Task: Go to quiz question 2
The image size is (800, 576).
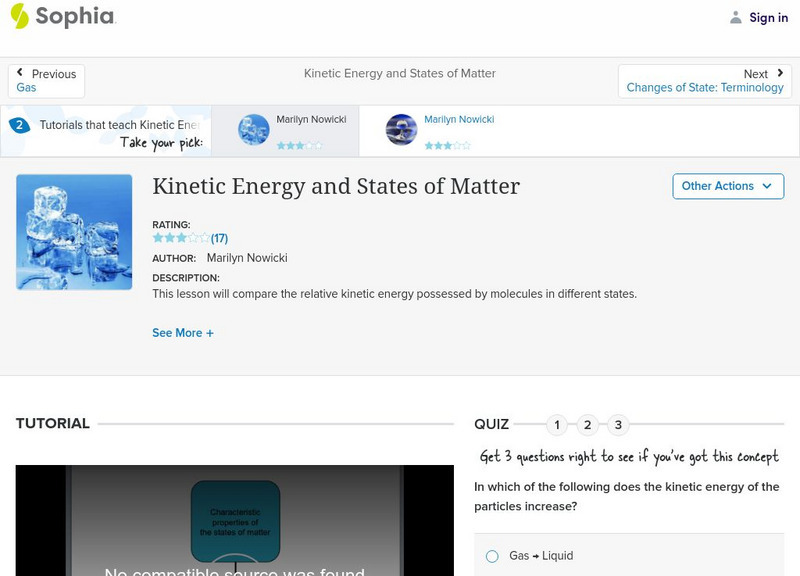Action: pos(588,425)
